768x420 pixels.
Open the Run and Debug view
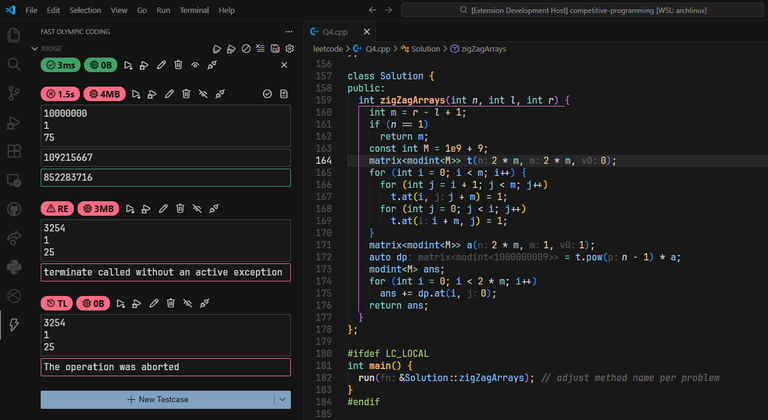click(x=14, y=123)
